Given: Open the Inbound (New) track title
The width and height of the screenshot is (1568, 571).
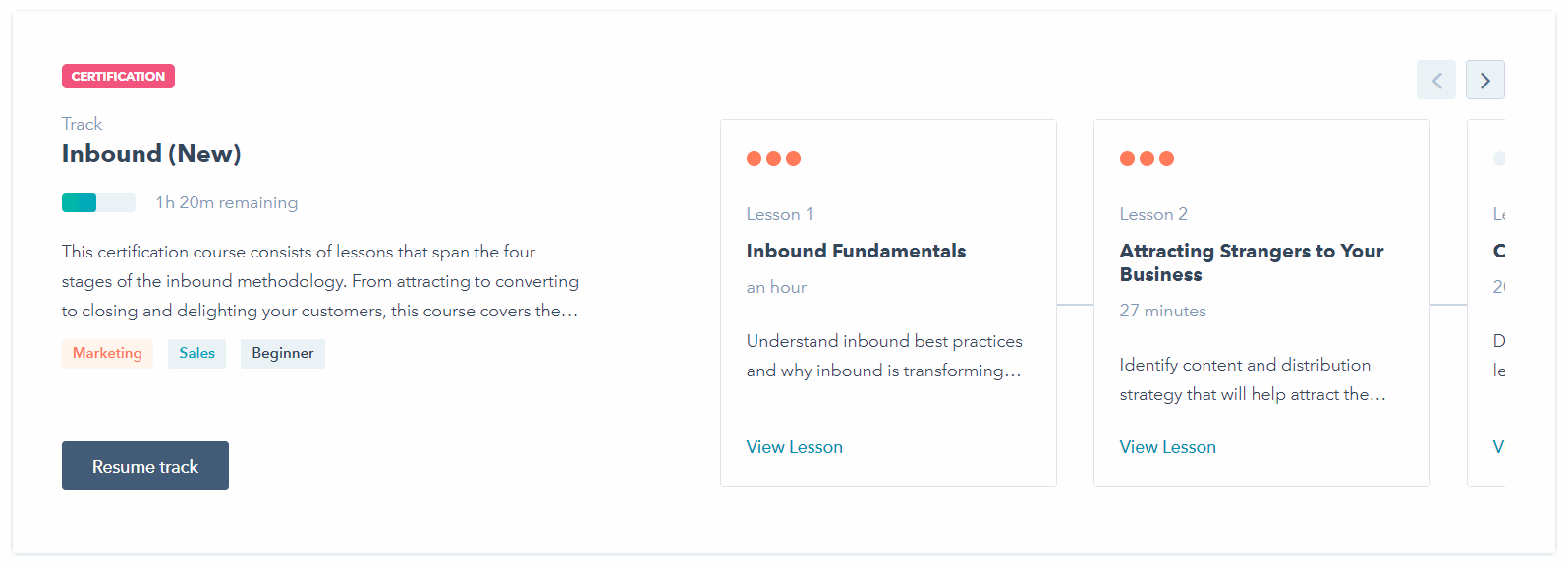Looking at the screenshot, I should tap(151, 154).
